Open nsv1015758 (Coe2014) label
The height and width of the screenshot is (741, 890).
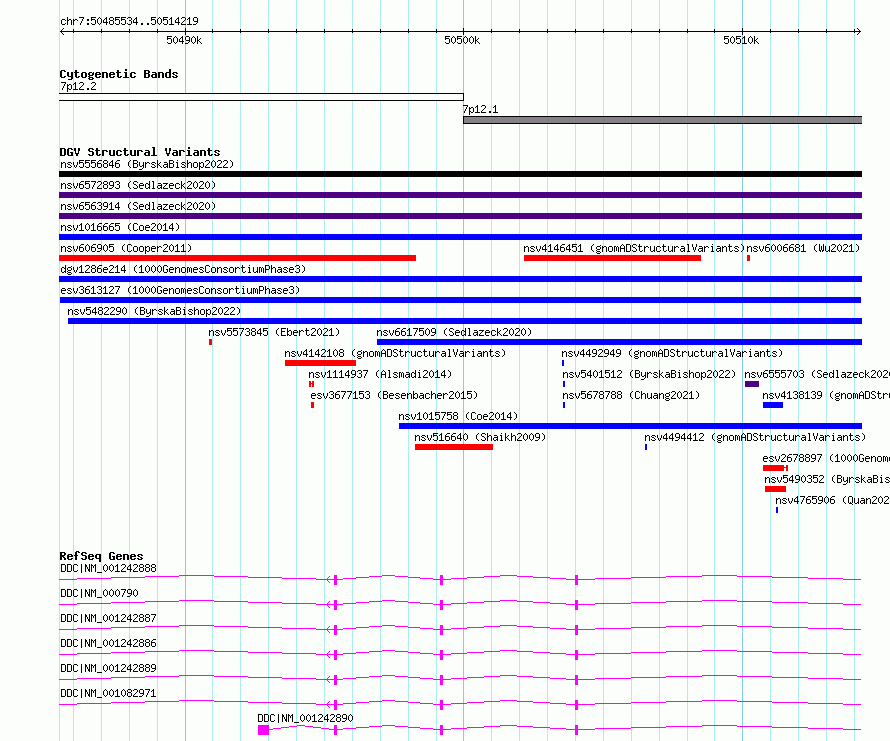[458, 416]
